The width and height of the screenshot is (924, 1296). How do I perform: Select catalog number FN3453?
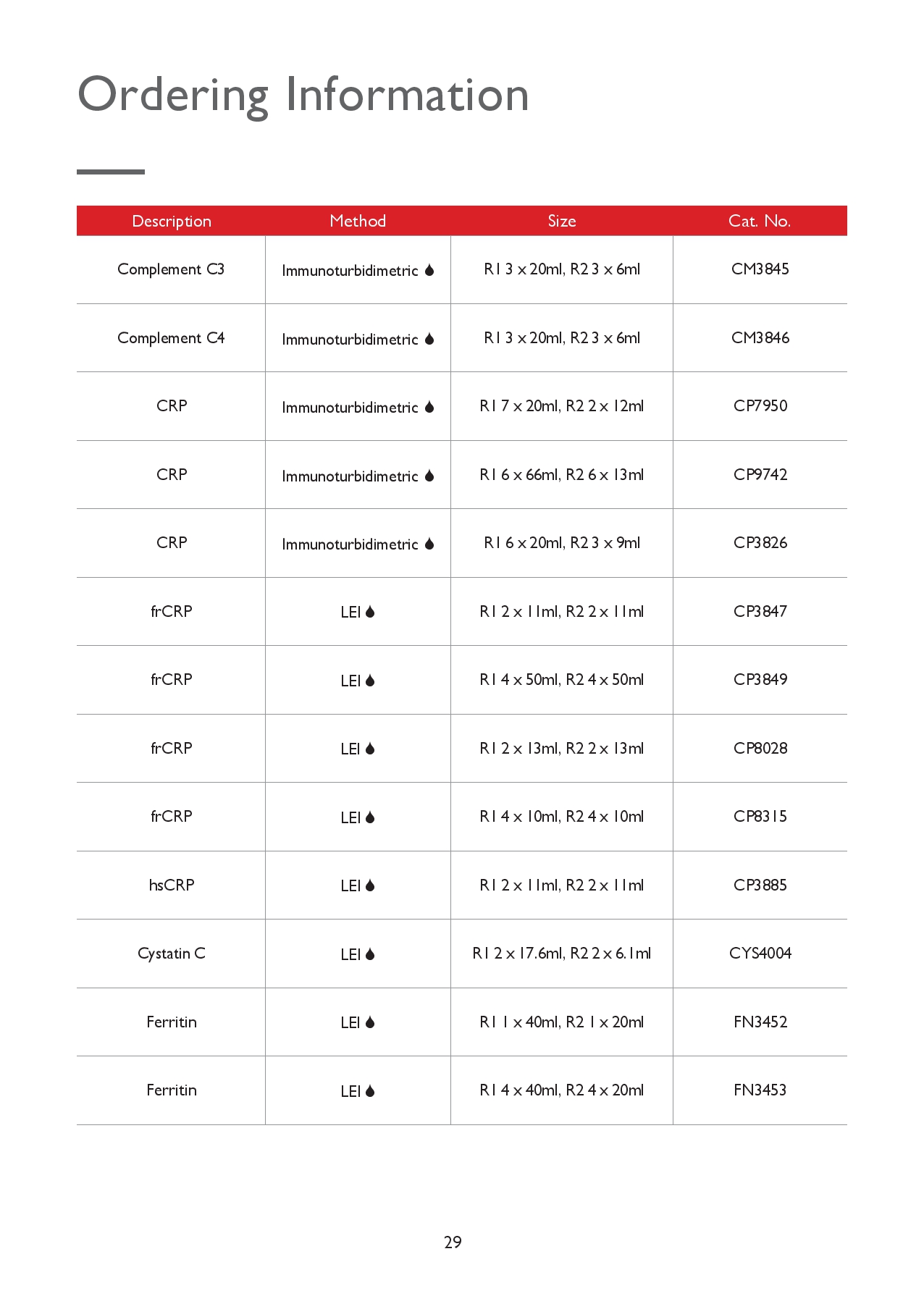[760, 1090]
